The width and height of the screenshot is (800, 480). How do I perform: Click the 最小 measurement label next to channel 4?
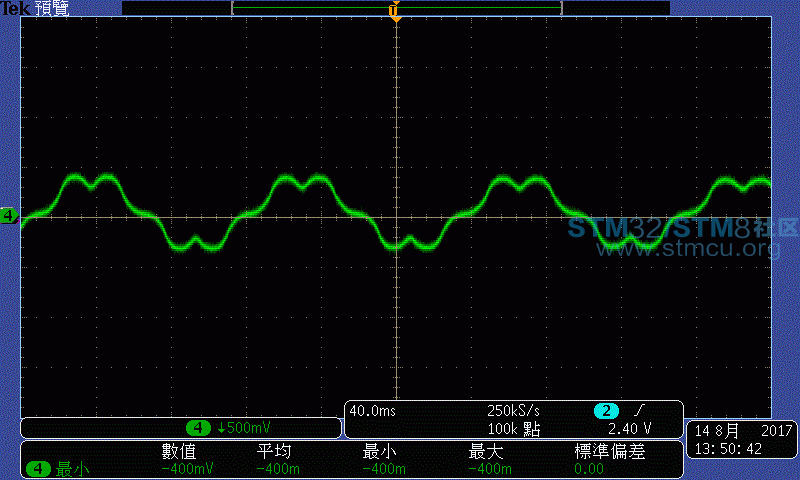tap(72, 469)
